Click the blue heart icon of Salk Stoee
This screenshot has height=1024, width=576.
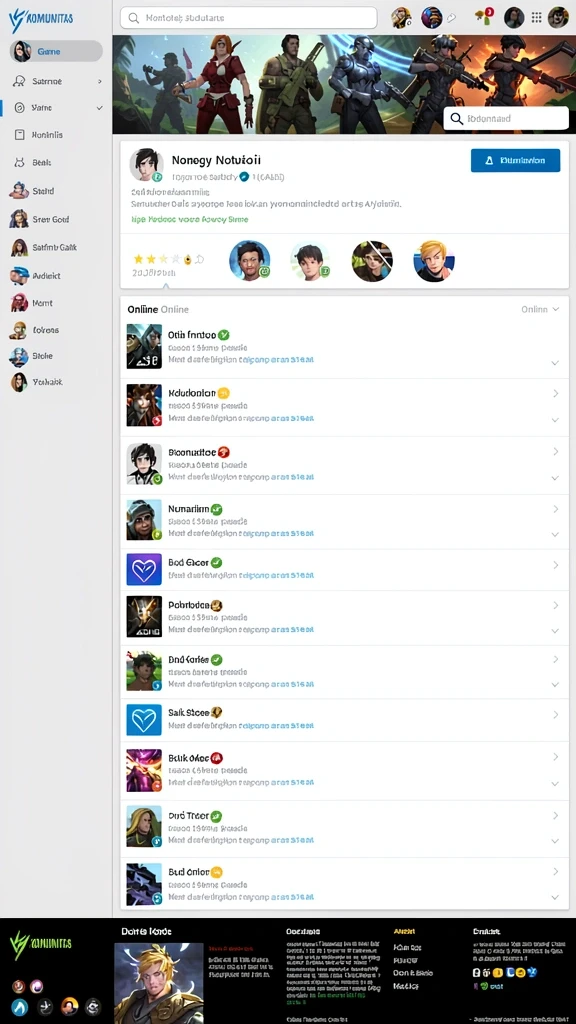click(x=144, y=720)
